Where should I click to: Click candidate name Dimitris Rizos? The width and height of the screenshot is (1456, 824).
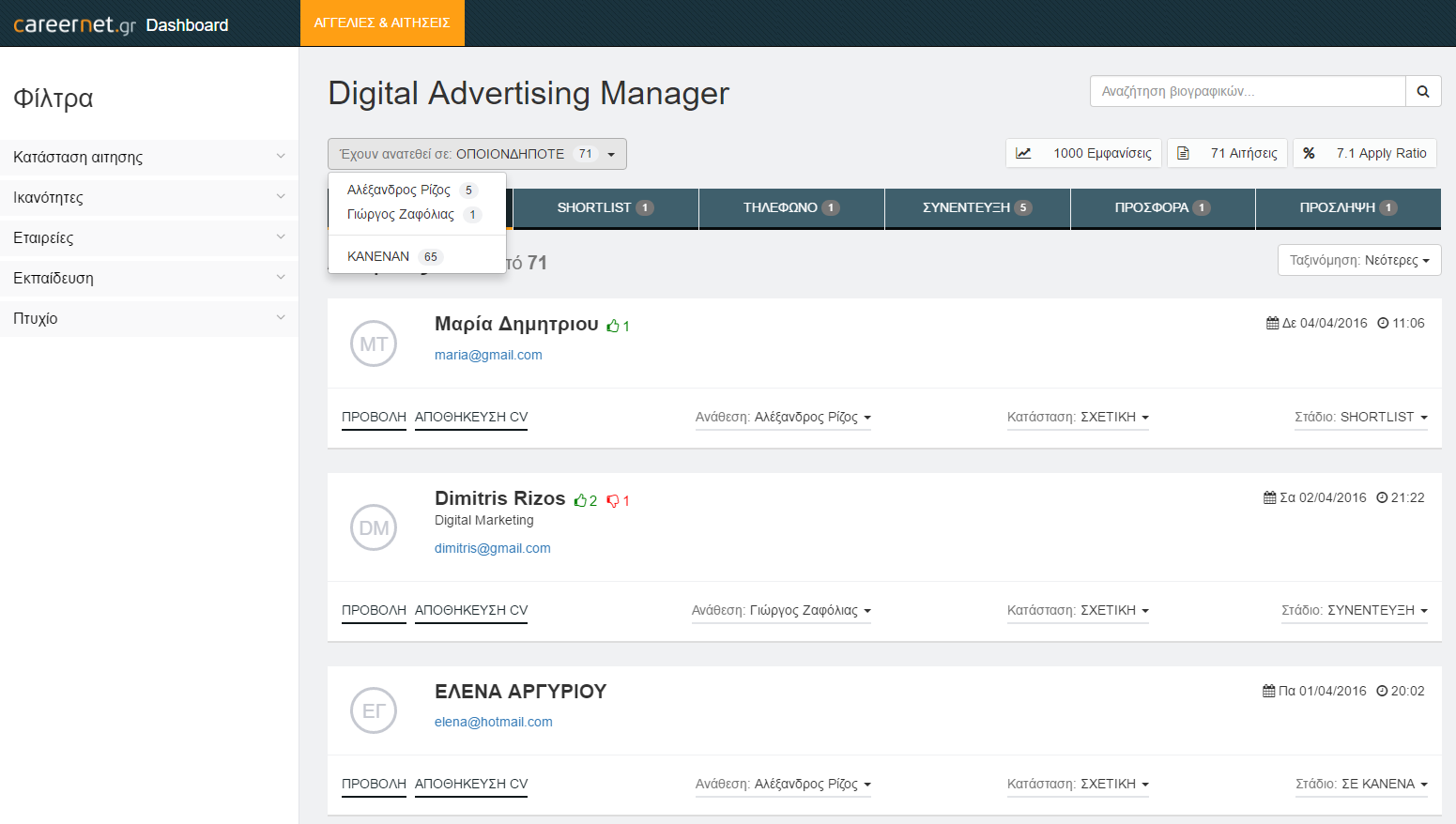point(500,498)
